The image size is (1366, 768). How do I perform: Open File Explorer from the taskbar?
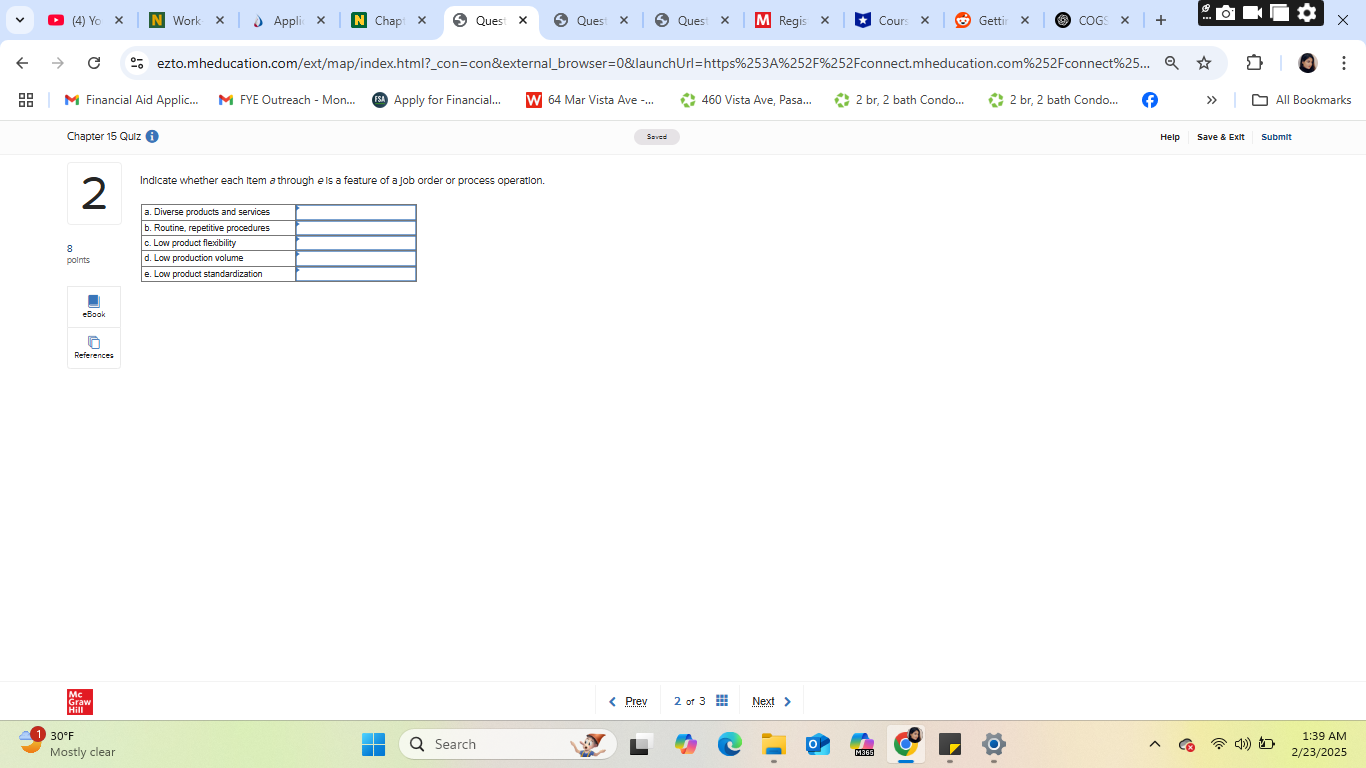(x=774, y=744)
